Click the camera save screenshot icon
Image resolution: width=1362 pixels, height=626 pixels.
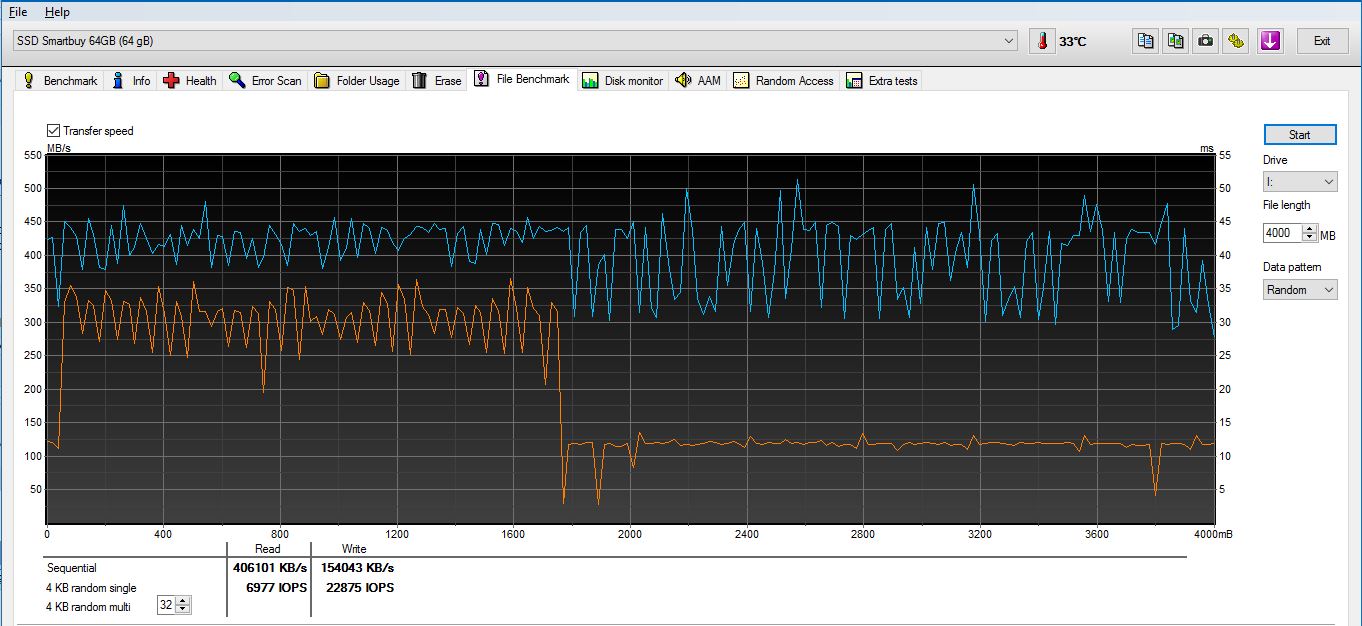tap(1207, 41)
